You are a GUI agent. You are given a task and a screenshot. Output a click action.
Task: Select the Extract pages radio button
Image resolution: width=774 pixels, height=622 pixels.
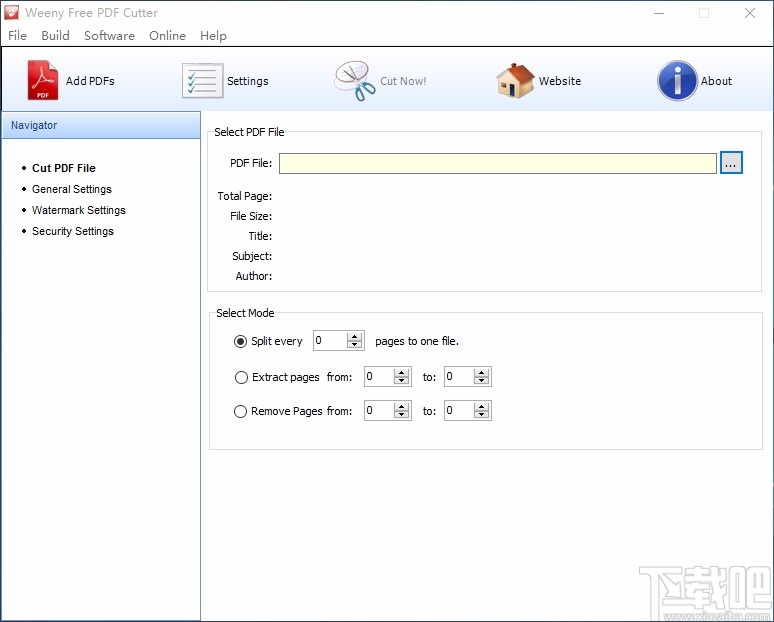[x=241, y=378]
